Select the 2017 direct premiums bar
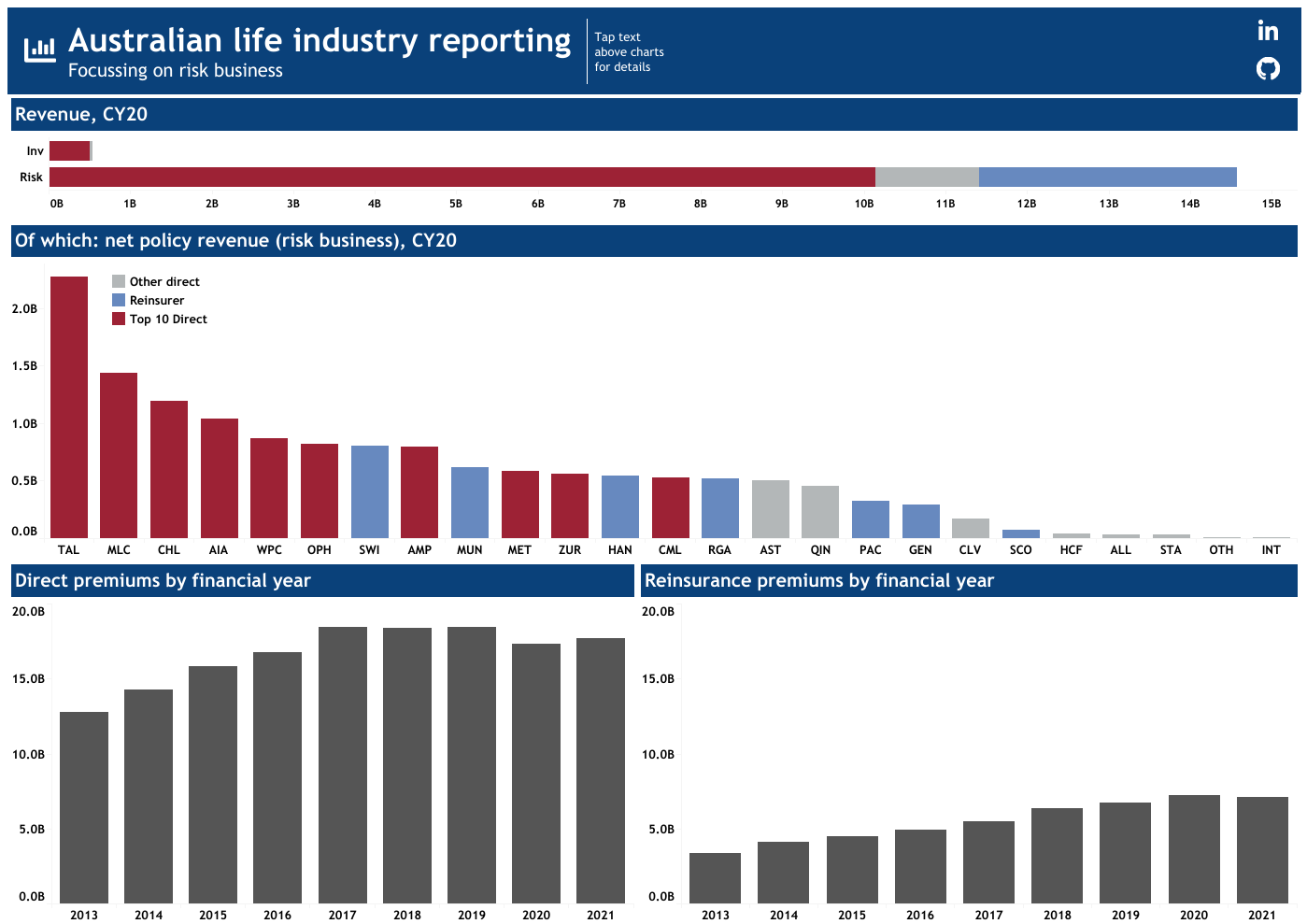Screen dimensions: 1307x924 pos(343,764)
